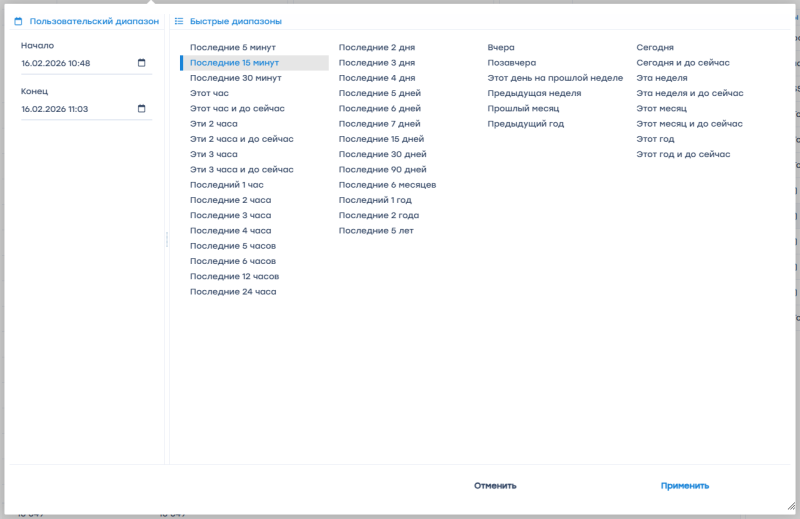The image size is (800, 519).
Task: Open calendar picker icon in Конец field
Action: coord(141,109)
